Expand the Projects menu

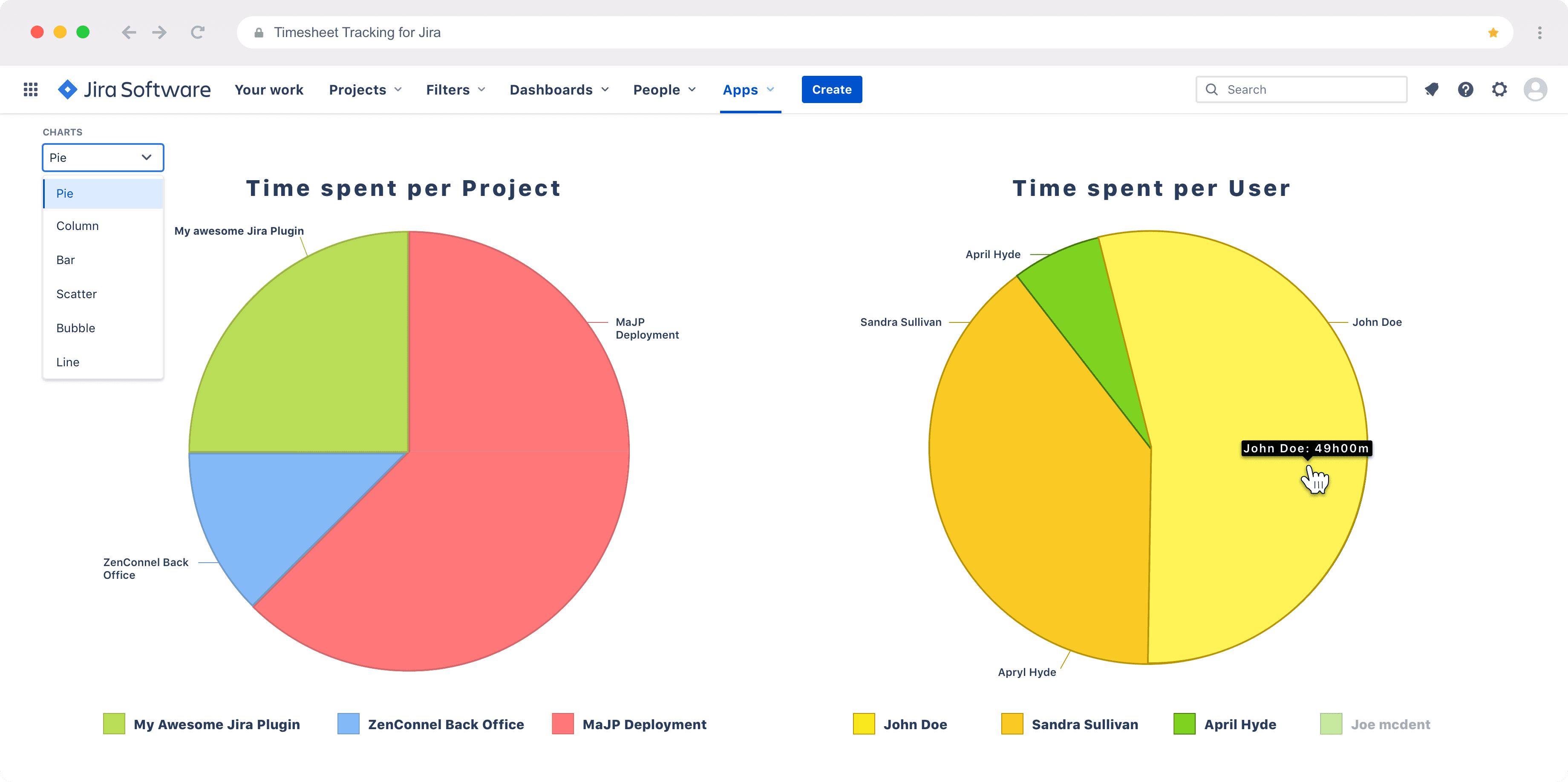coord(365,89)
